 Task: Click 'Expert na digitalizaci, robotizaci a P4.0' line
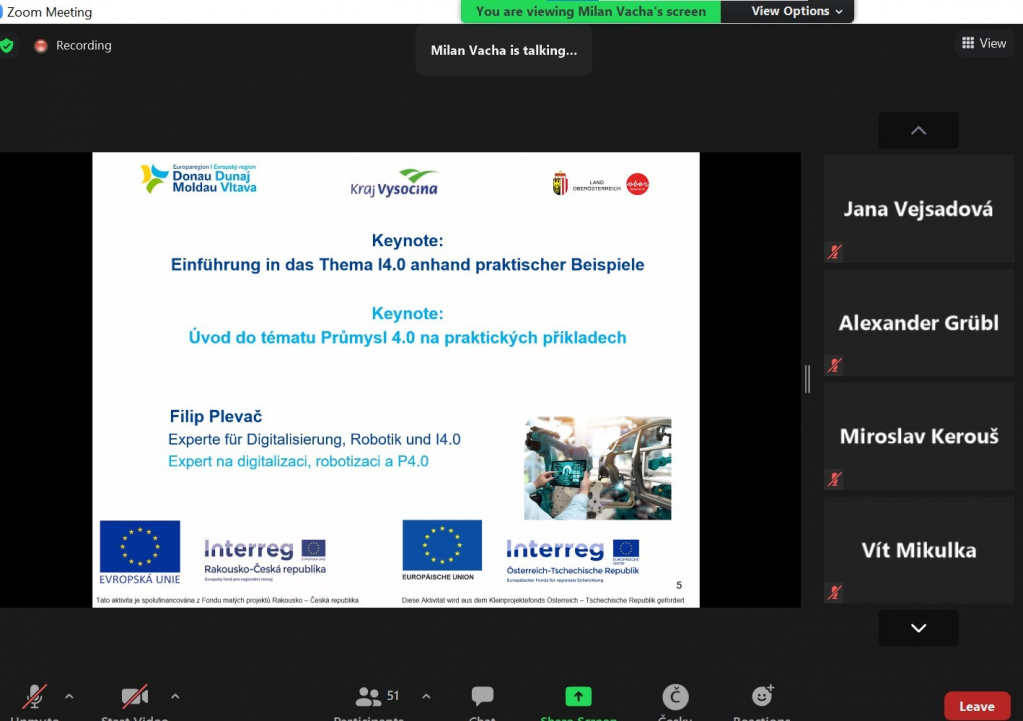point(298,461)
